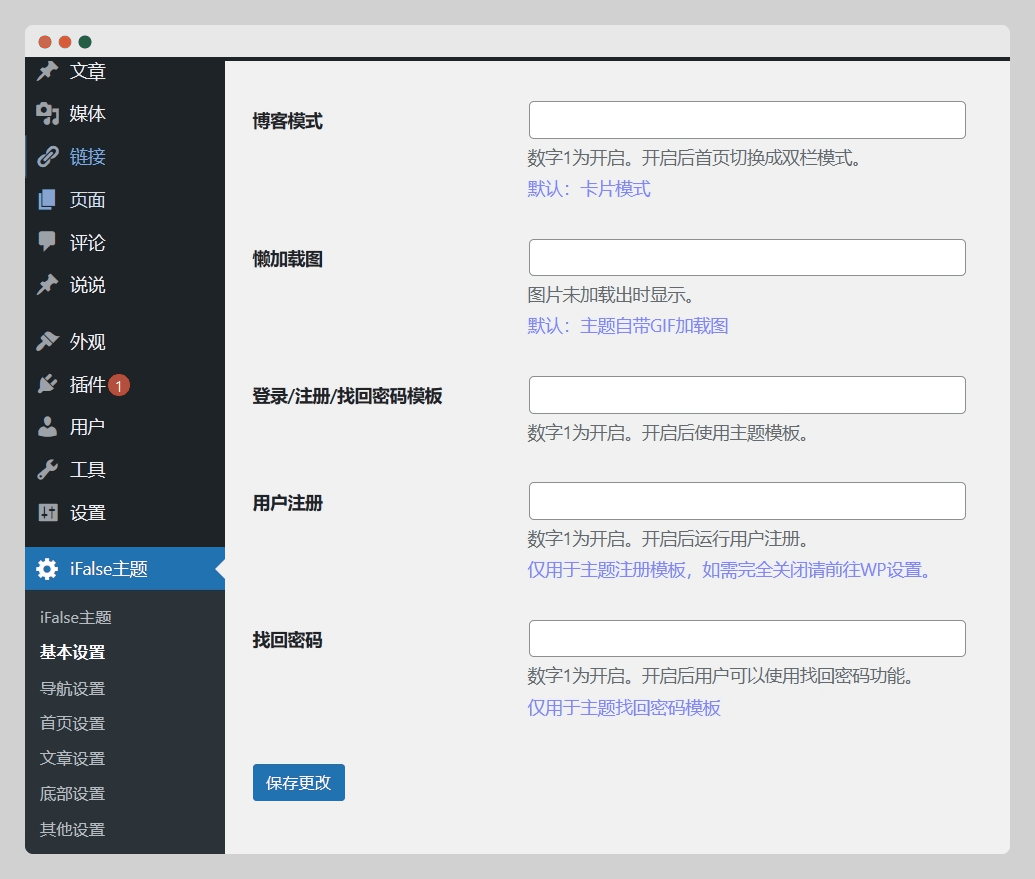Select the 页面 pages icon
Viewport: 1035px width, 879px height.
pos(47,200)
